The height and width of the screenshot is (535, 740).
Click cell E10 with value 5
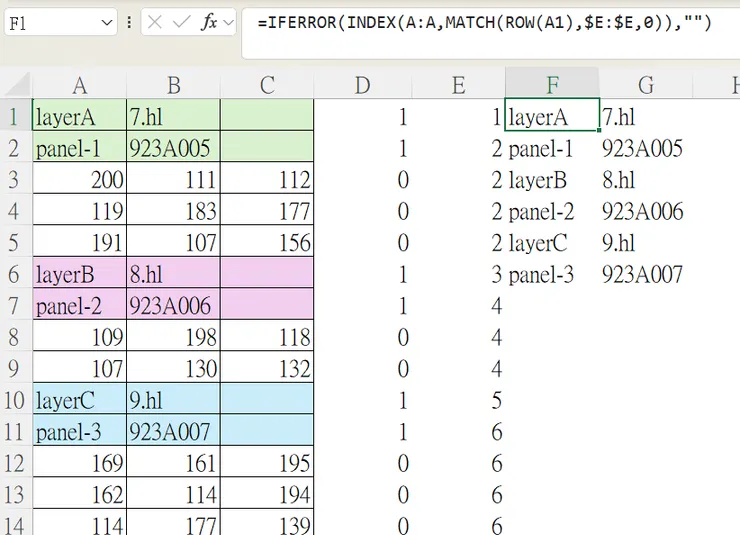pyautogui.click(x=458, y=399)
